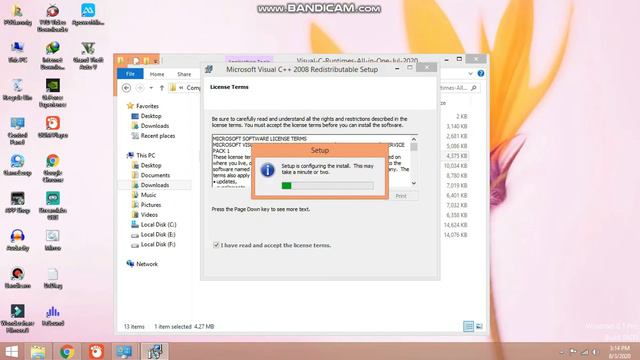The image size is (640, 360).
Task: Click volume icon in system tray
Action: (596, 351)
